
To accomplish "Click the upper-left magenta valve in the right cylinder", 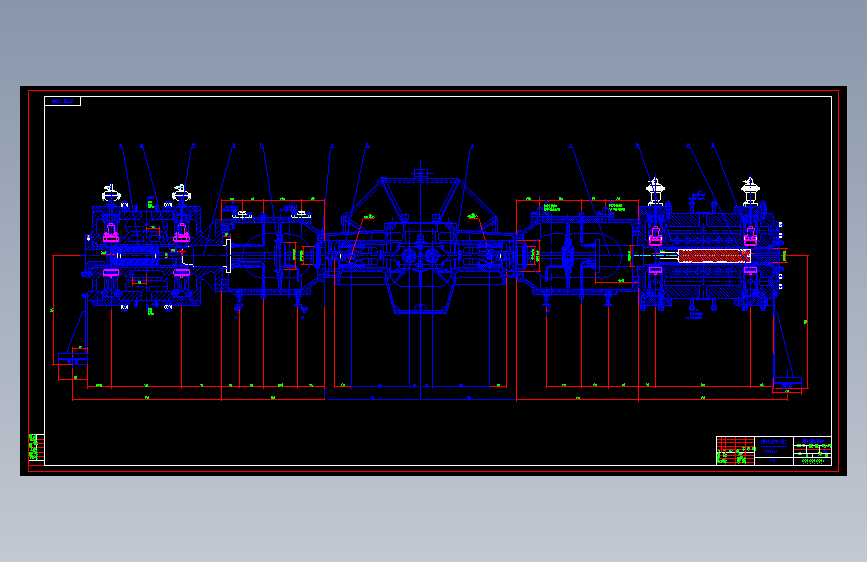I will (x=655, y=236).
